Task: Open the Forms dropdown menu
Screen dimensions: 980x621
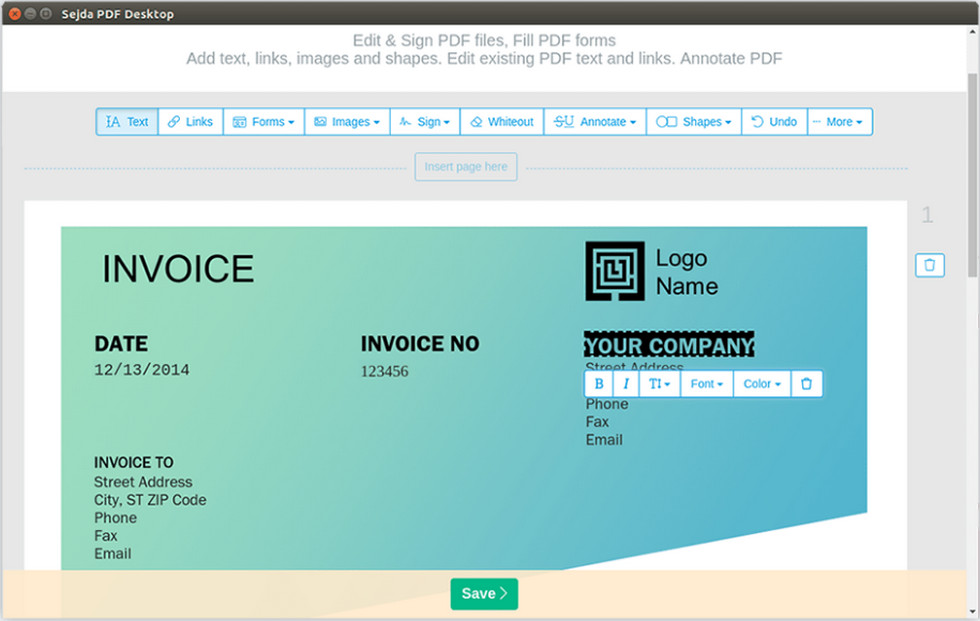Action: click(x=264, y=122)
